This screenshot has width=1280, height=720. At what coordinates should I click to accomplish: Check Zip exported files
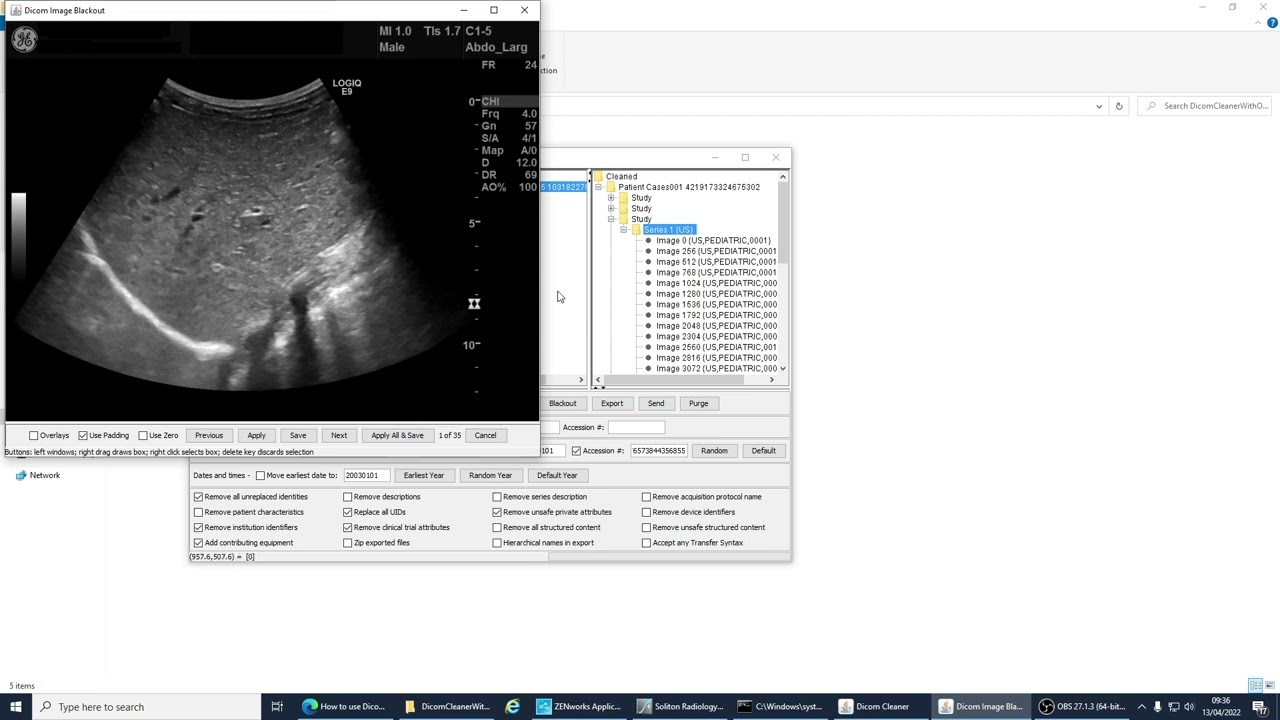348,543
